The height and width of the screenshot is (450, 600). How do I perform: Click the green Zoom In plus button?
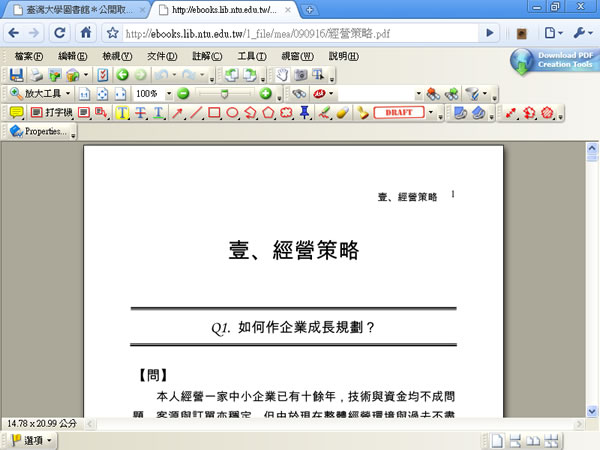tap(266, 93)
